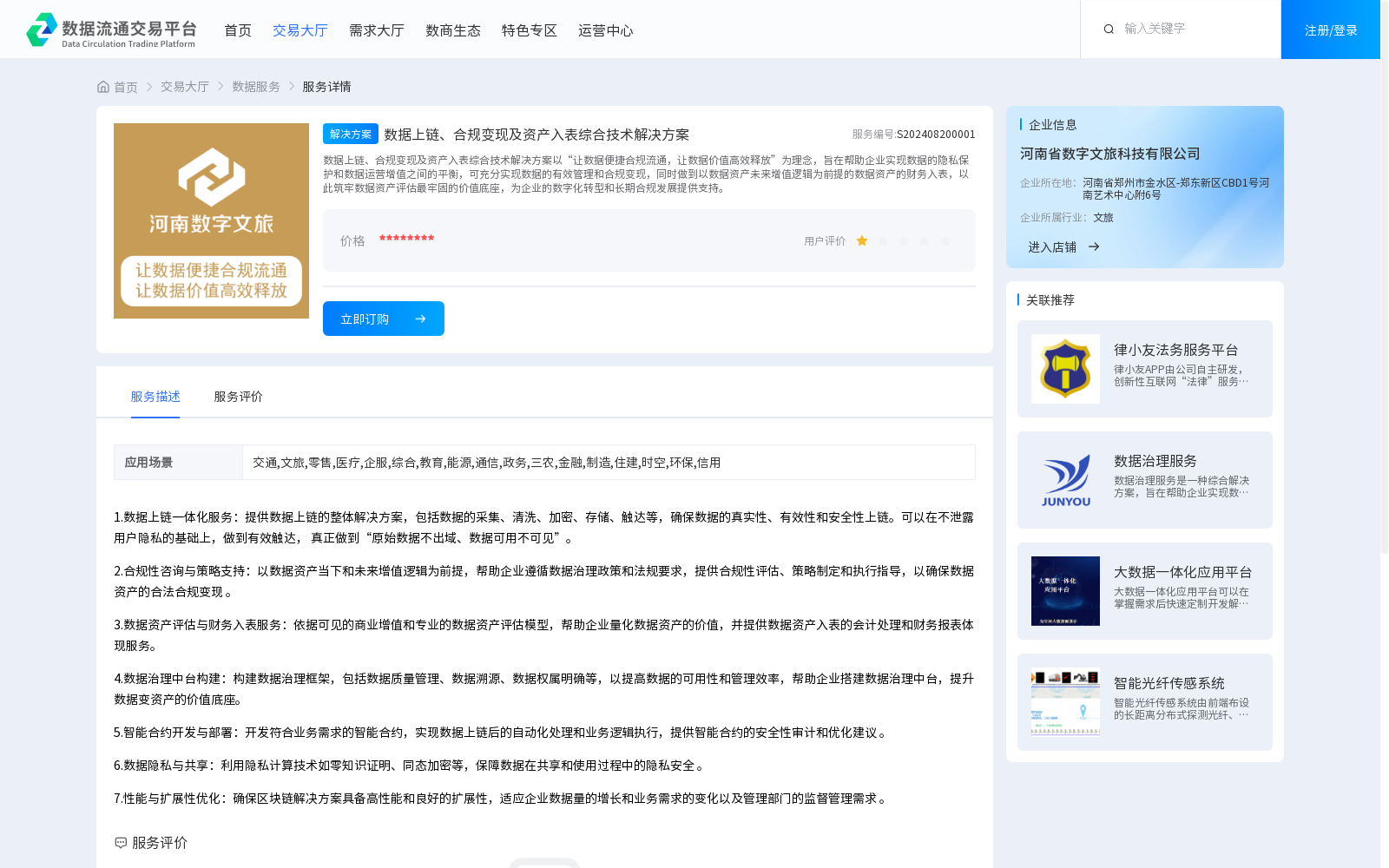Click the second rating star
This screenshot has height=868, width=1389.
point(883,241)
